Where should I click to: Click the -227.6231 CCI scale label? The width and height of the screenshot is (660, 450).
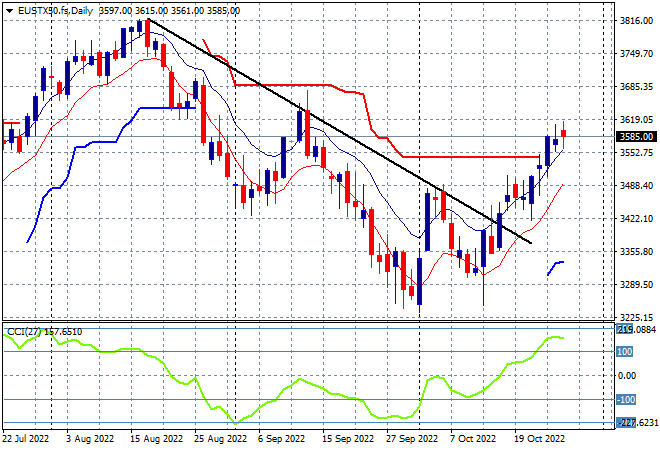click(x=636, y=423)
